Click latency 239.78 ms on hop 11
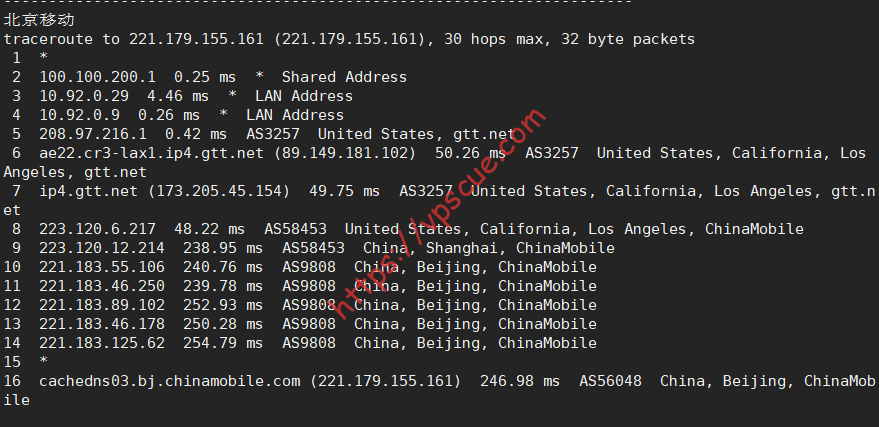 (223, 286)
